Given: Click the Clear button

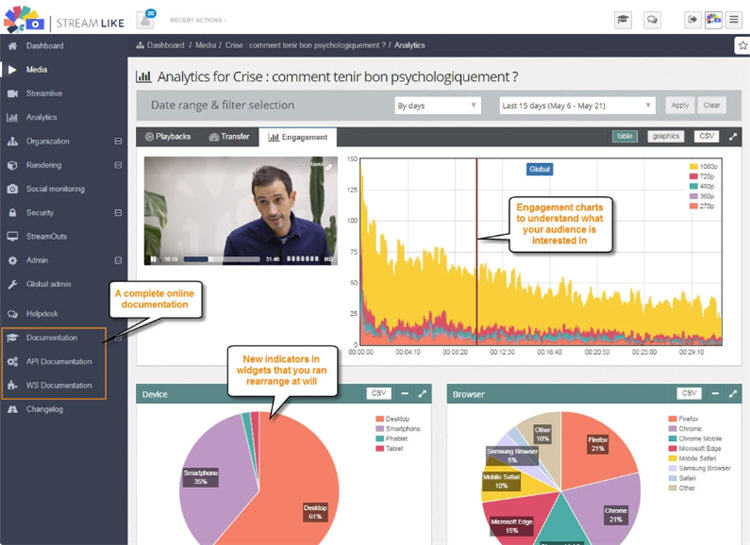Looking at the screenshot, I should pyautogui.click(x=712, y=105).
